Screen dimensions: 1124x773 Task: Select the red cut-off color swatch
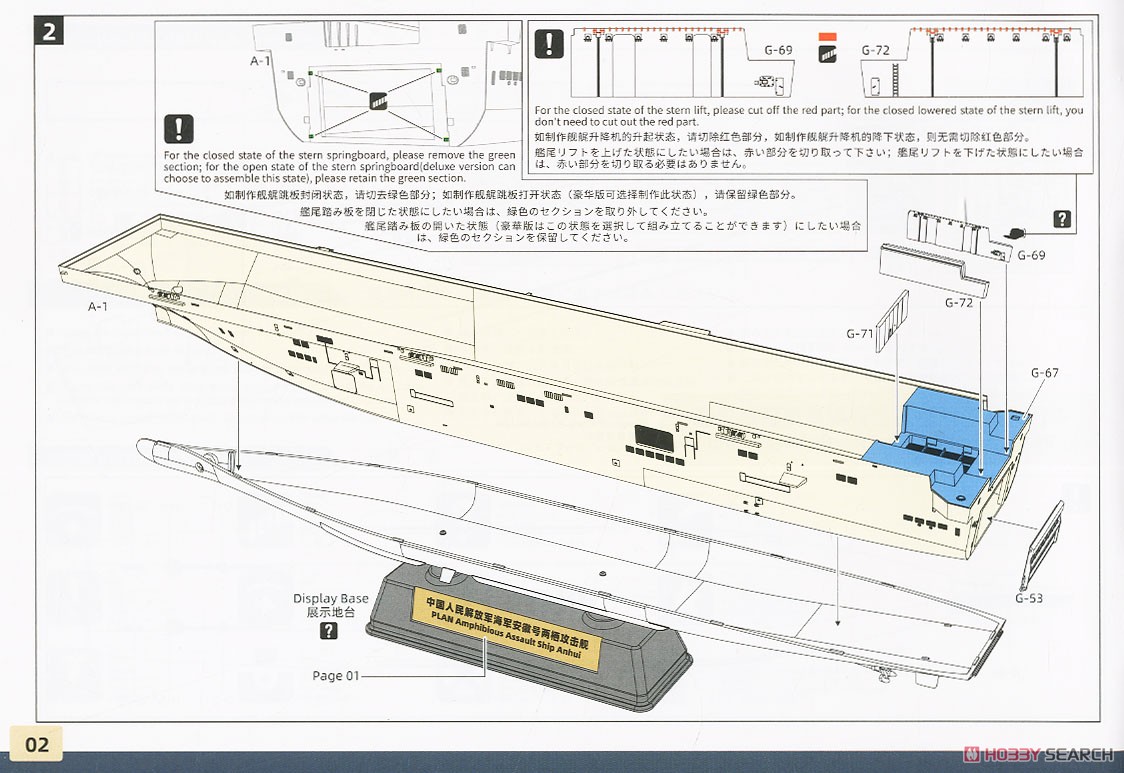point(827,36)
